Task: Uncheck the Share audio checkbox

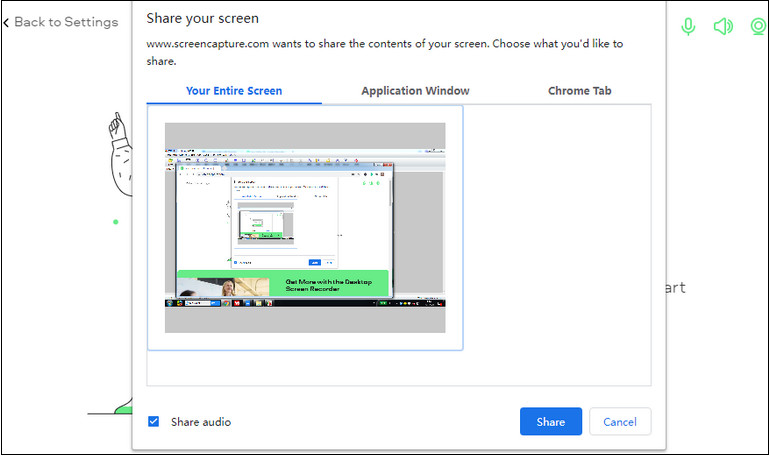Action: pyautogui.click(x=153, y=422)
